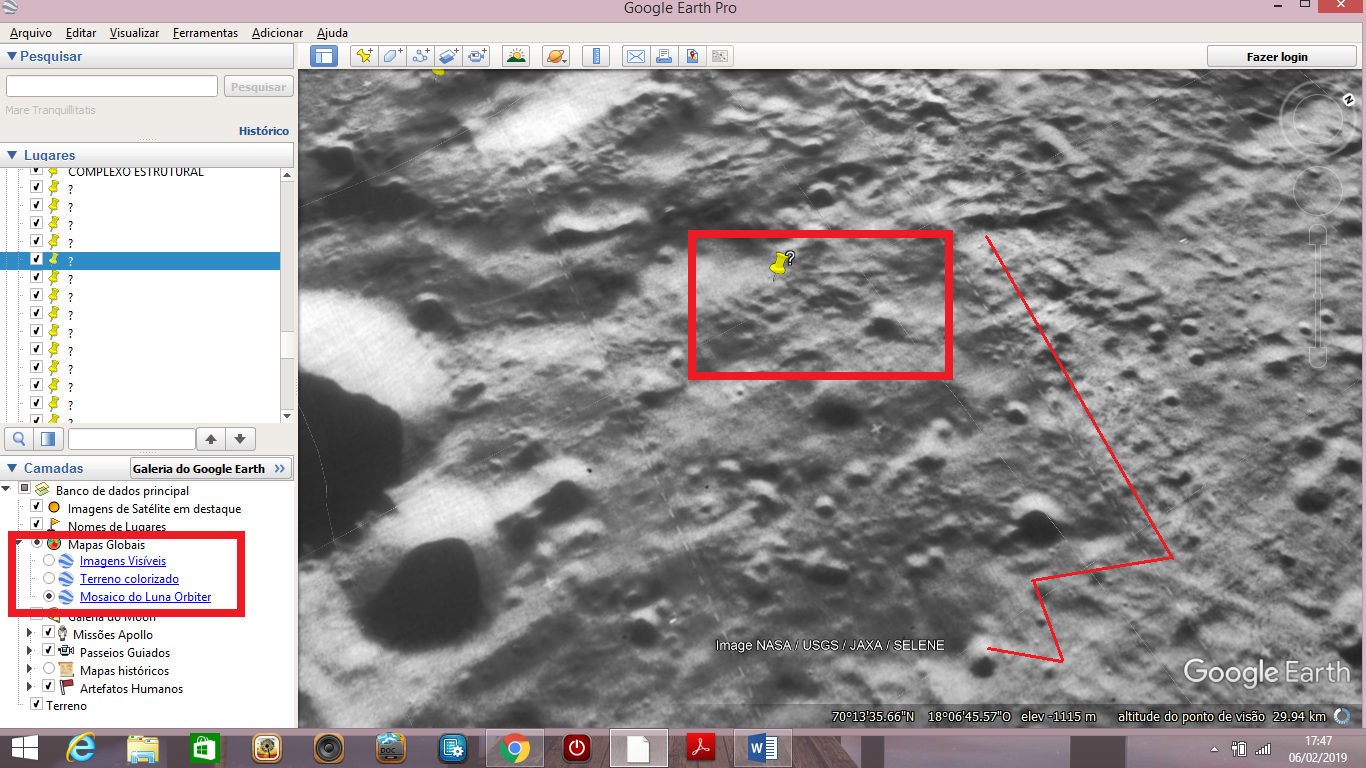1366x768 pixels.
Task: Click the magnifier search icon under Lugares
Action: [x=18, y=438]
